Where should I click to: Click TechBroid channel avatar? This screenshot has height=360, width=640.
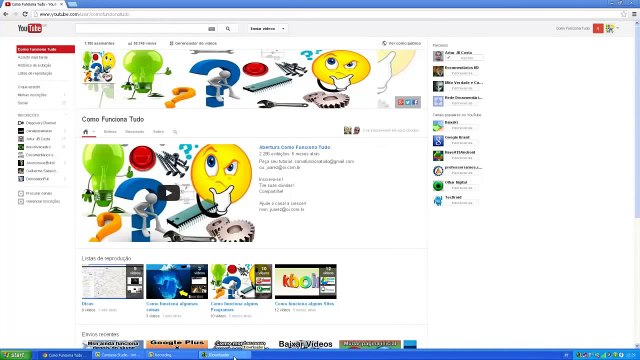[x=438, y=200]
